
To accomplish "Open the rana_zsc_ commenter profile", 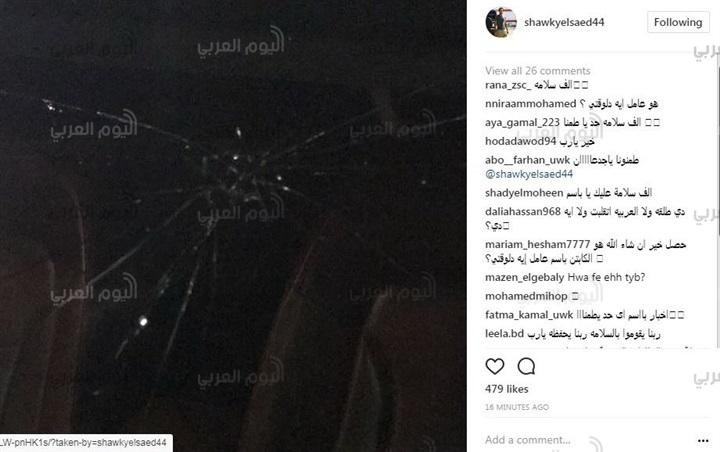I will [508, 85].
